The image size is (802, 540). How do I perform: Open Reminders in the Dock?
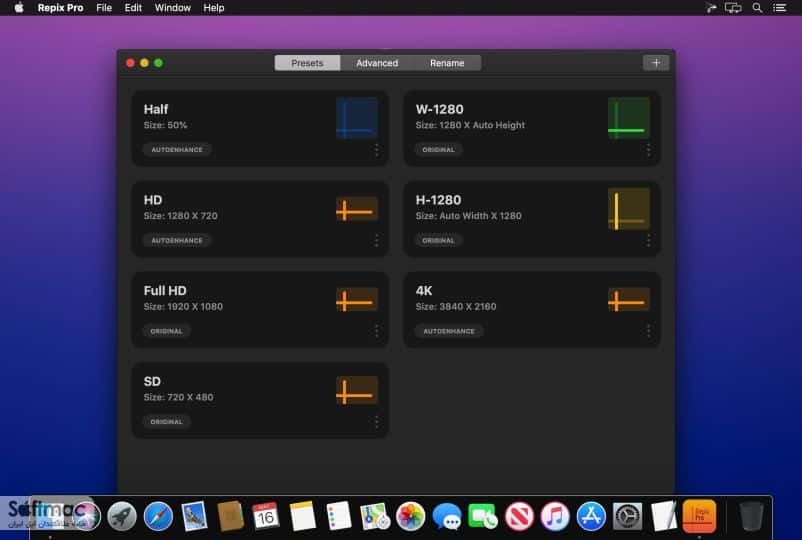339,516
